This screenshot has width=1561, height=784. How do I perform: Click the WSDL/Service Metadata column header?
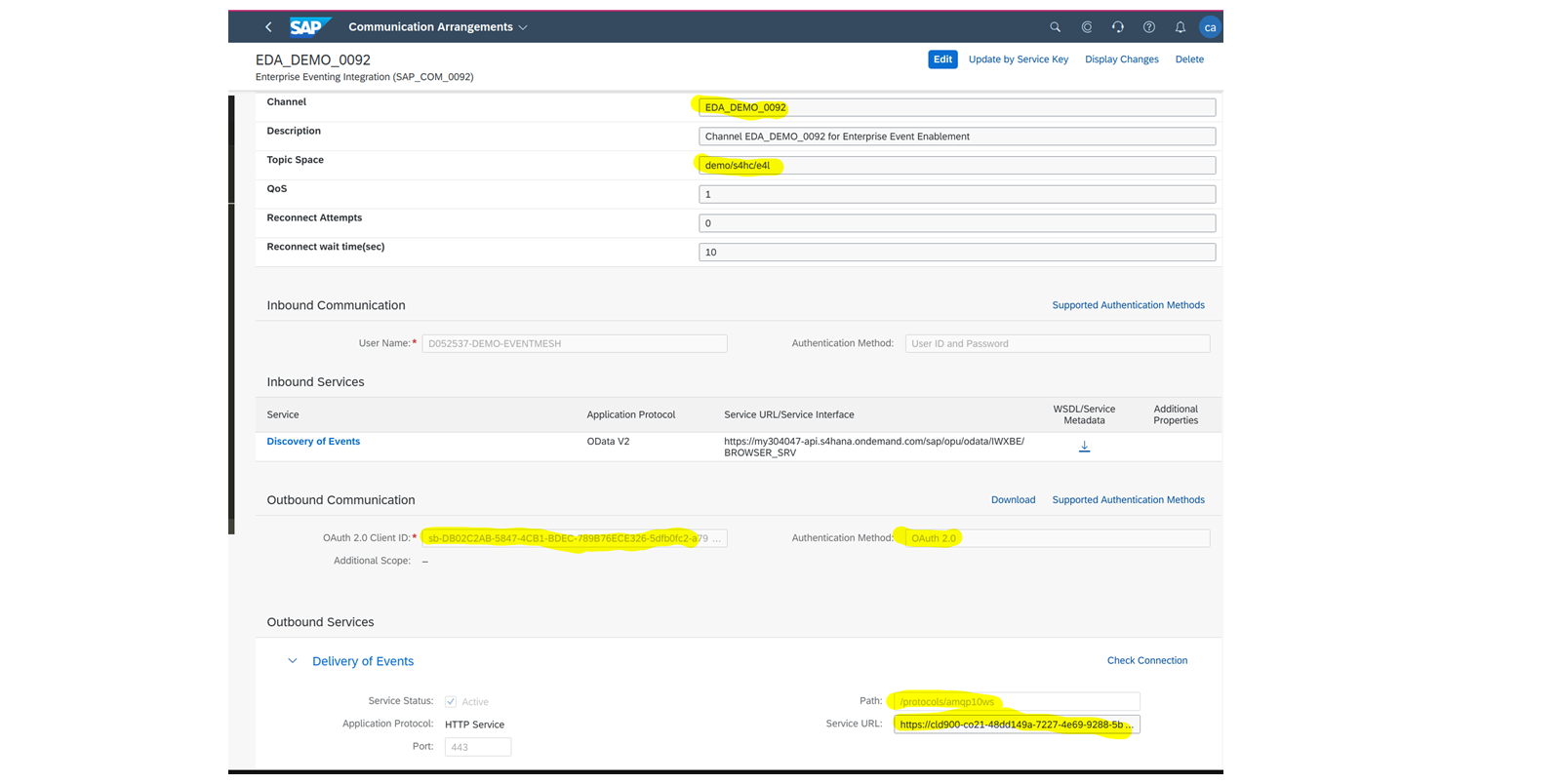1084,414
